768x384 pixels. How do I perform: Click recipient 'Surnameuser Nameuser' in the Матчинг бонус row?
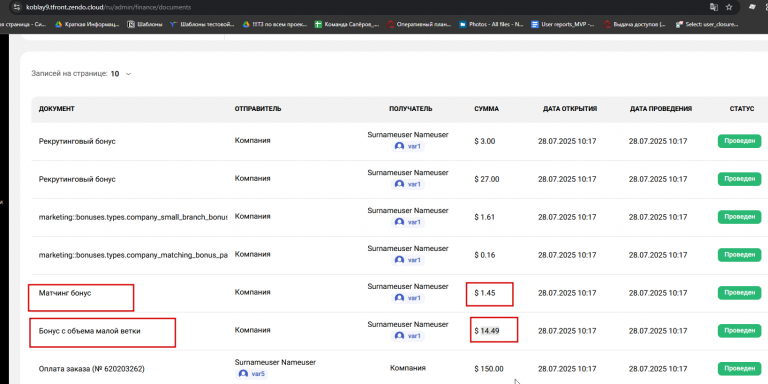(408, 287)
